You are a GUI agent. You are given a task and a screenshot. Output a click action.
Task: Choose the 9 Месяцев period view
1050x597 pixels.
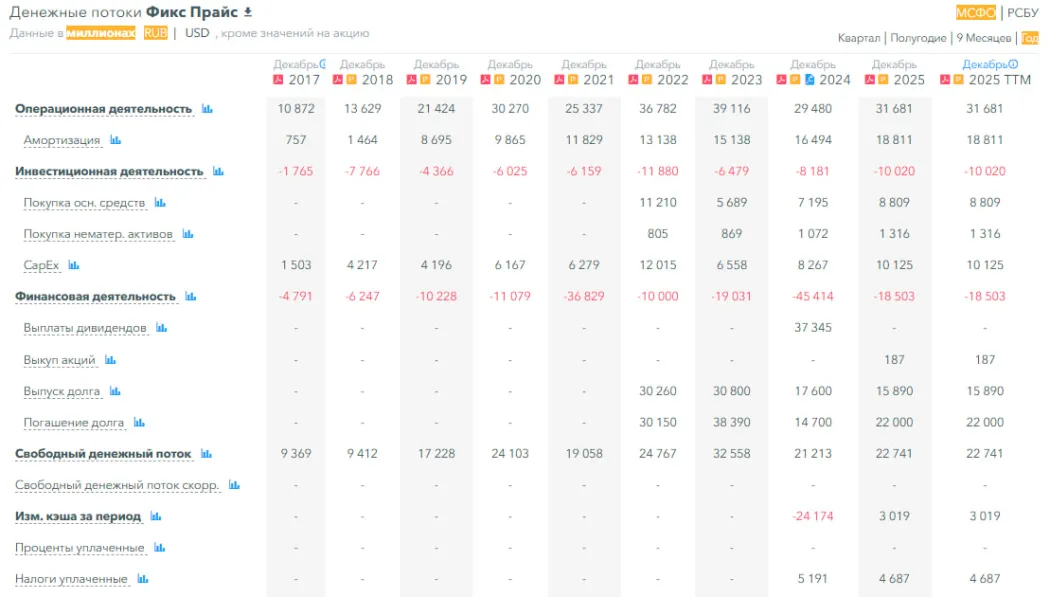click(984, 38)
